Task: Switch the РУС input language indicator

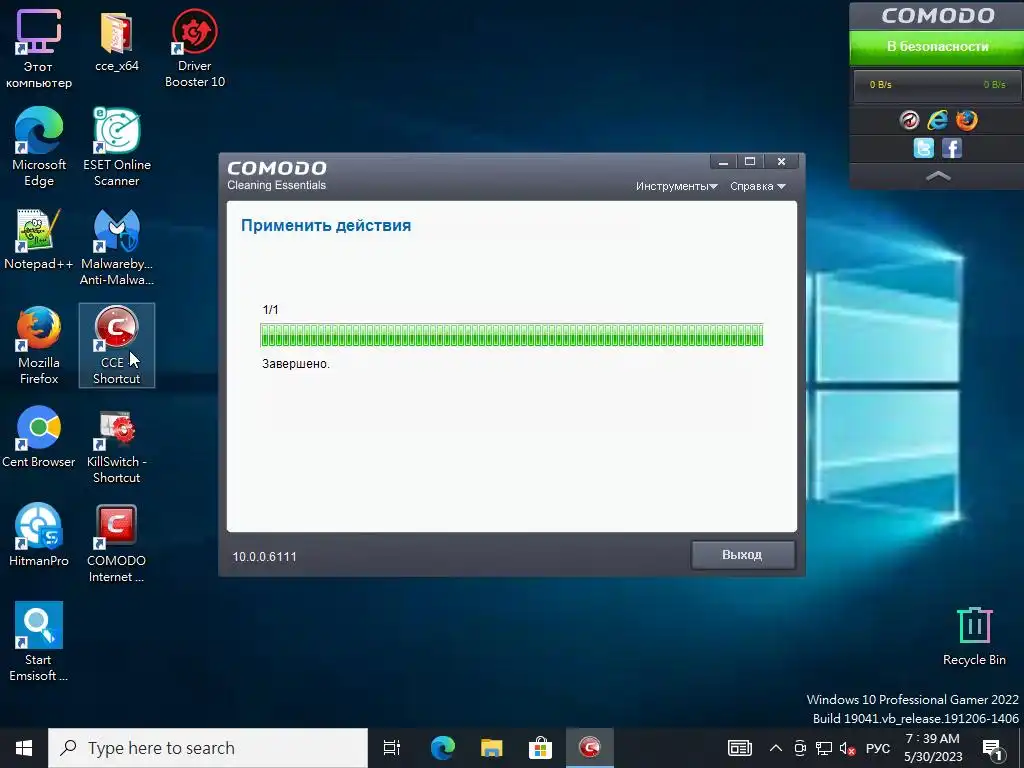Action: point(878,748)
